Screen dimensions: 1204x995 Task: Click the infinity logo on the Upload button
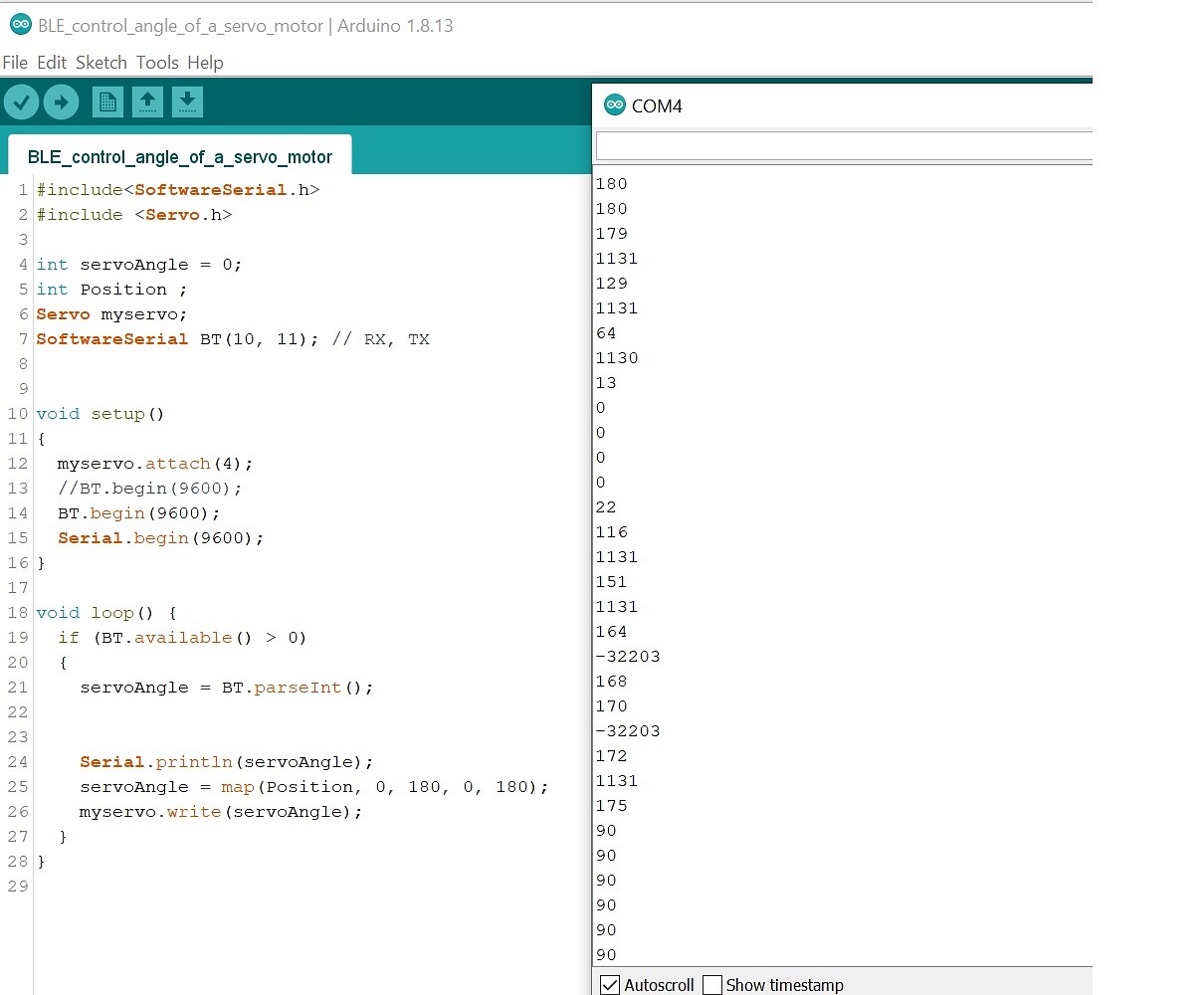60,100
